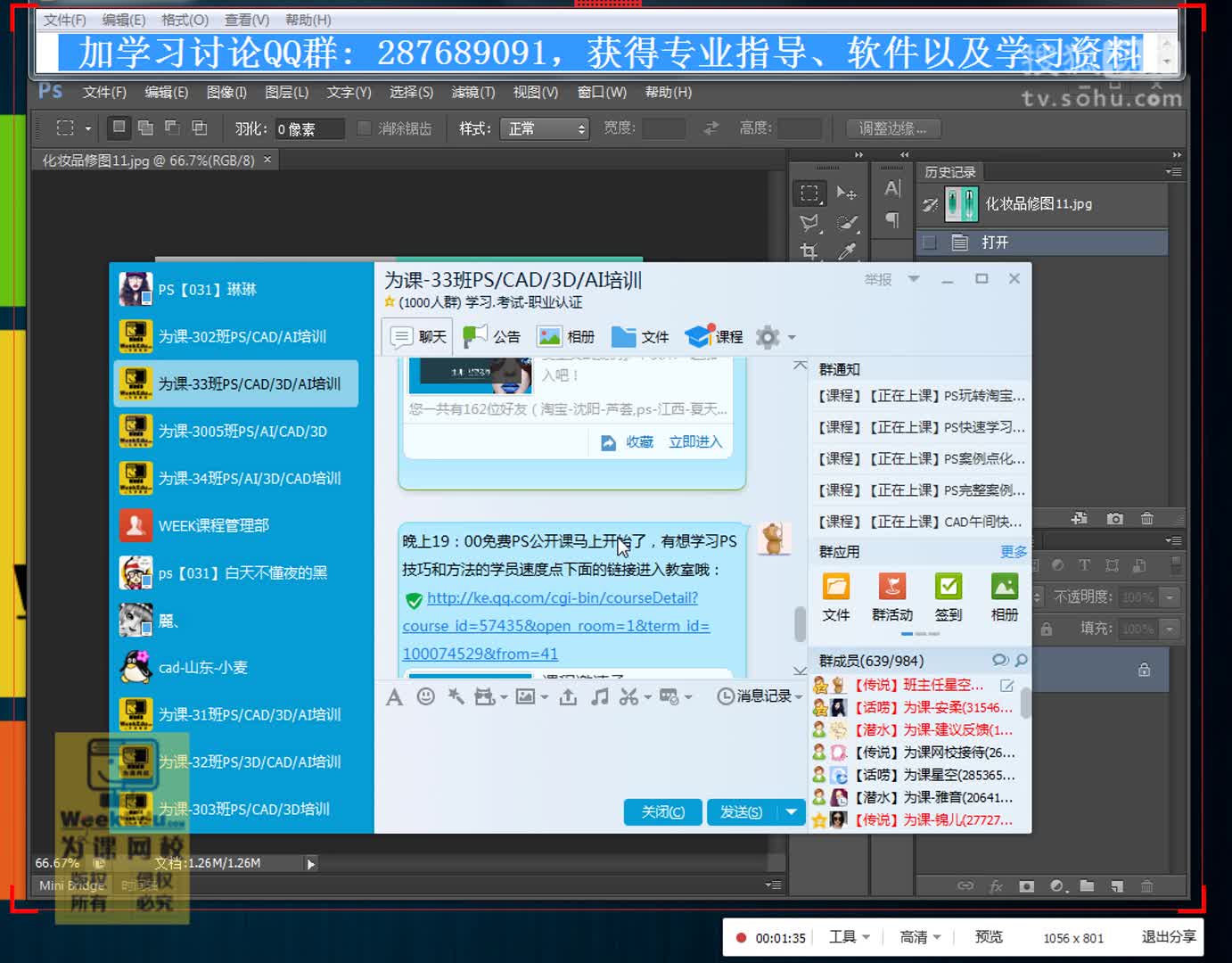Open the History panel flyout menu

coord(1173,172)
